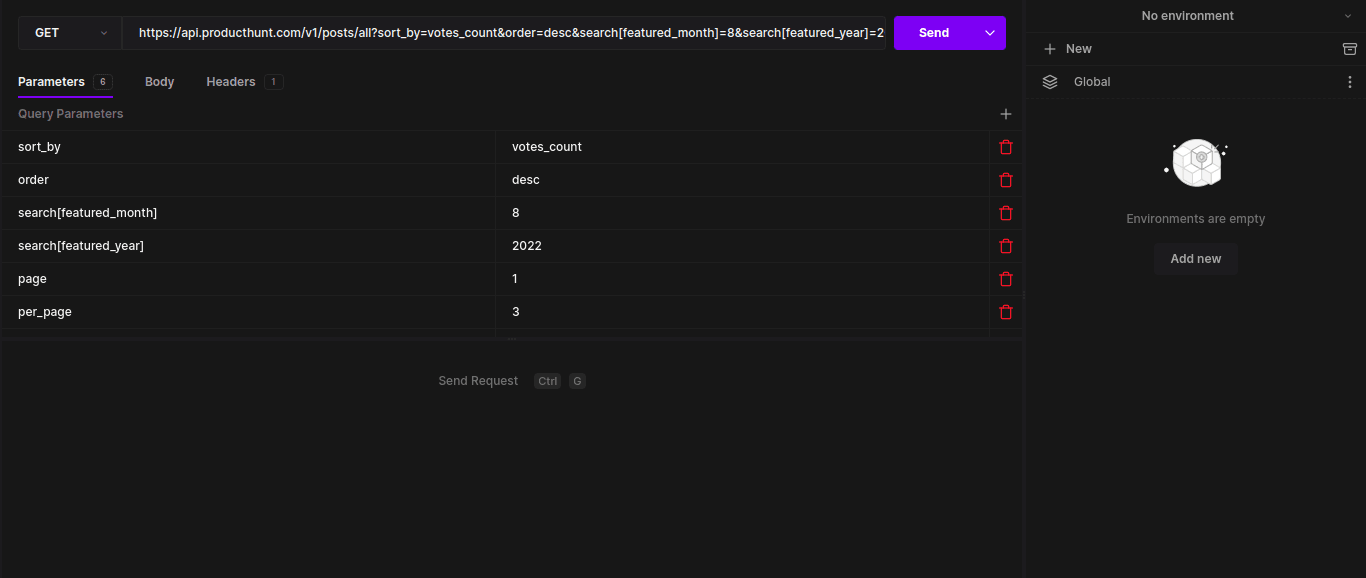This screenshot has height=578, width=1366.
Task: Edit the order key field
Action: (248, 180)
